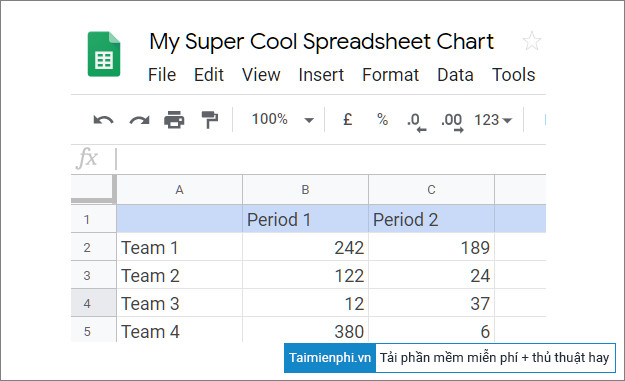Click the cell with value 122
625x381 pixels.
[305, 275]
